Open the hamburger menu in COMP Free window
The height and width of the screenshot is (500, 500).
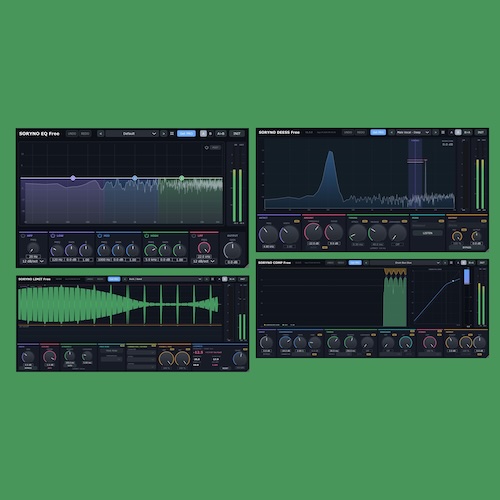click(x=451, y=263)
